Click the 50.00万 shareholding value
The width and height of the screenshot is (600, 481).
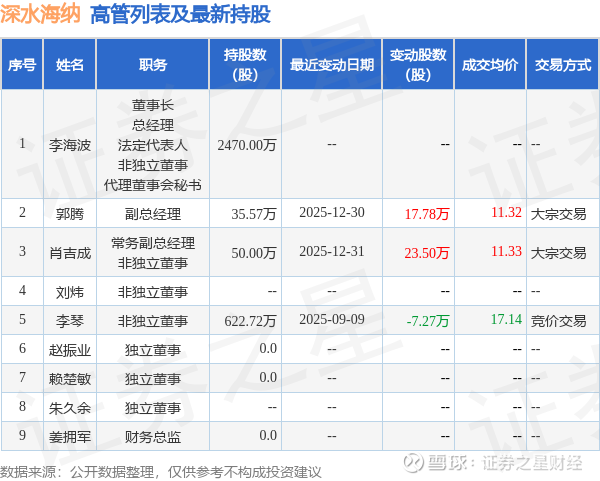(254, 253)
